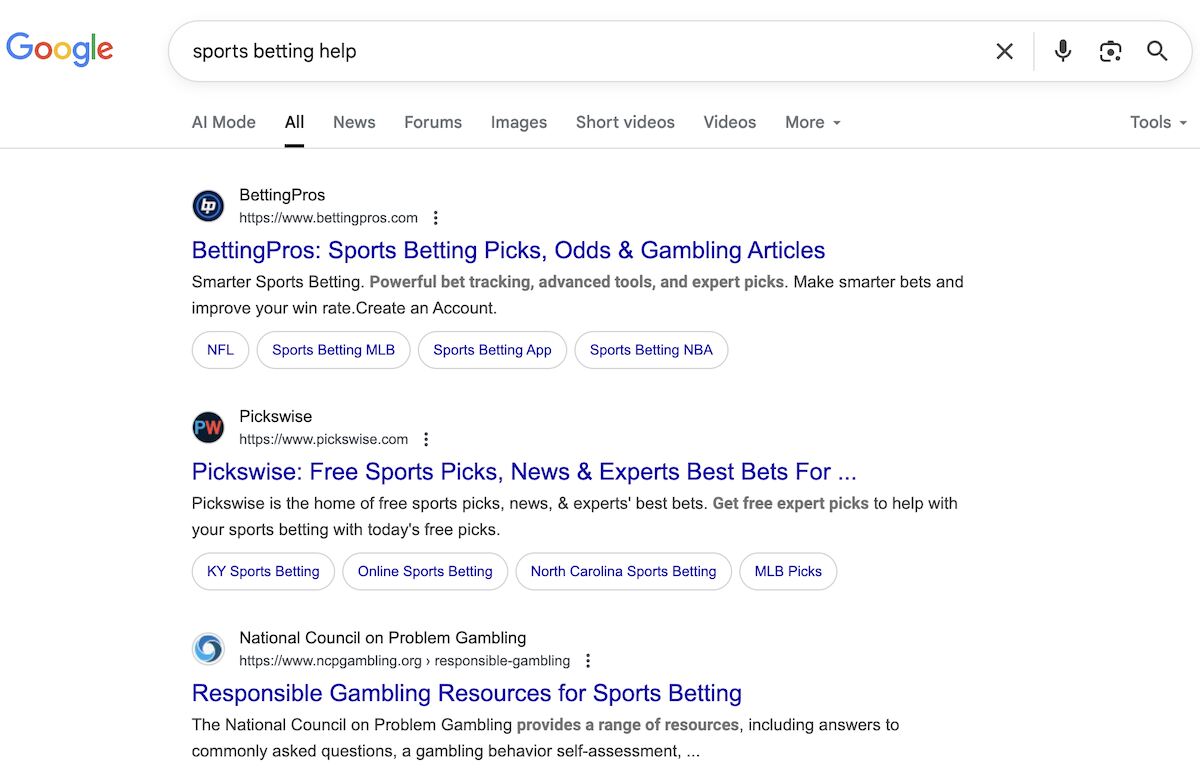Click the Google logo to go home
This screenshot has height=781, width=1200.
60,49
